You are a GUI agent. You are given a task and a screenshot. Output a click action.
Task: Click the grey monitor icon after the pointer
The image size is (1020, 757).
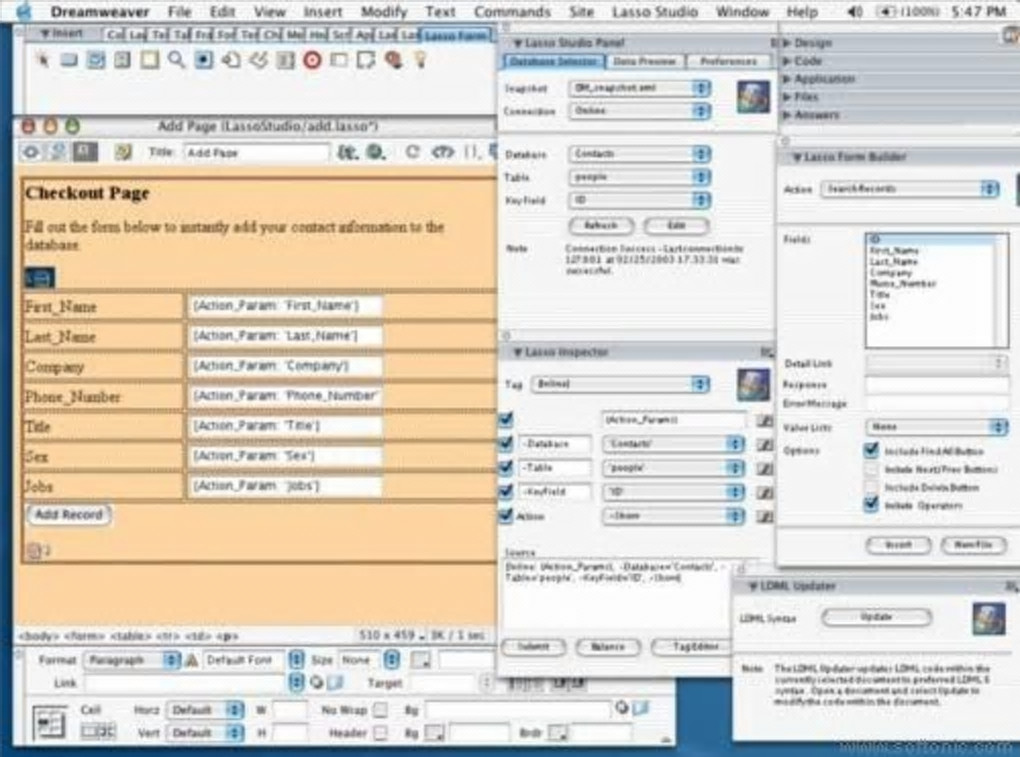69,60
